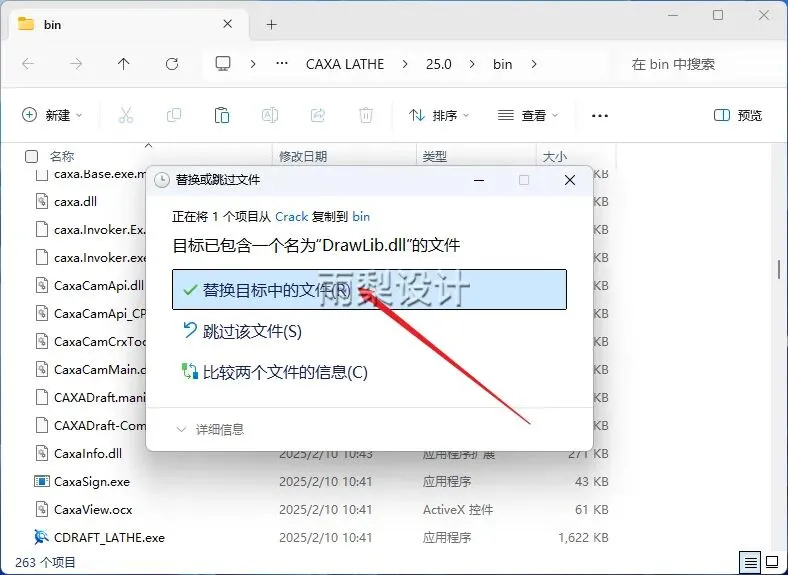The width and height of the screenshot is (788, 575).
Task: Select the CAXADraft.mani file row
Action: (90, 398)
